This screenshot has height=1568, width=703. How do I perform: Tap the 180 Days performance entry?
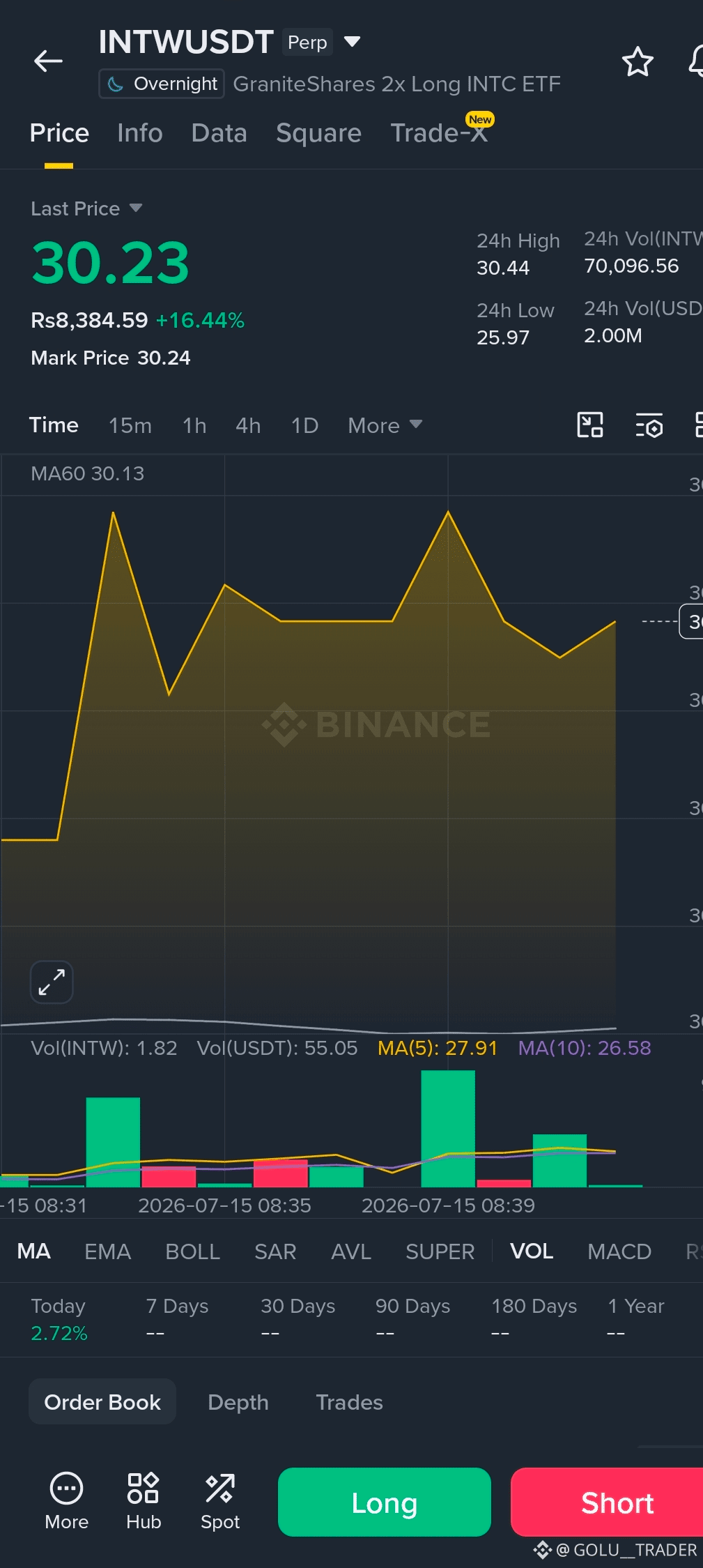tap(534, 1318)
